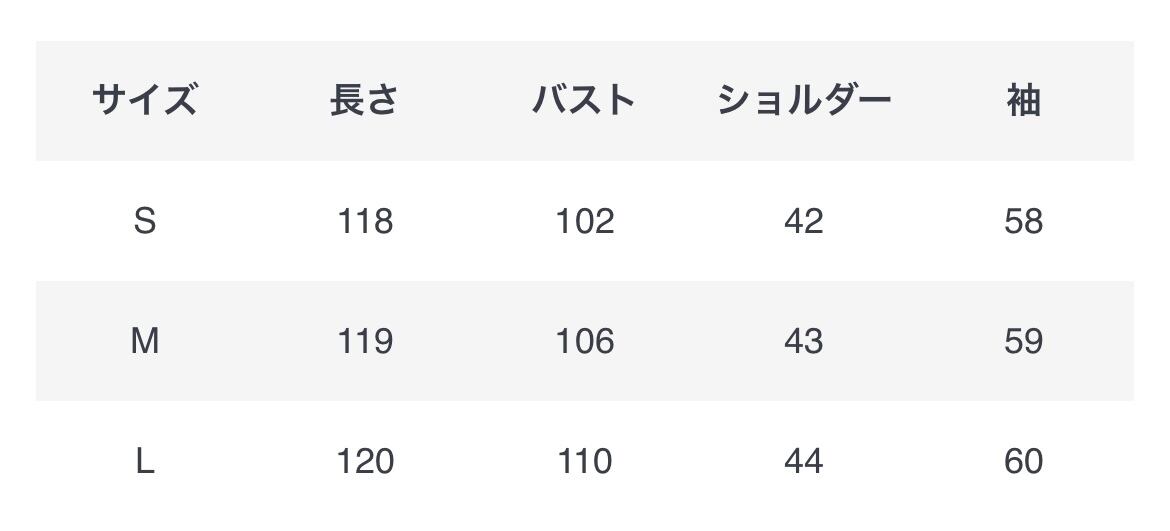
Task: Click the ショルダー column header
Action: click(804, 101)
